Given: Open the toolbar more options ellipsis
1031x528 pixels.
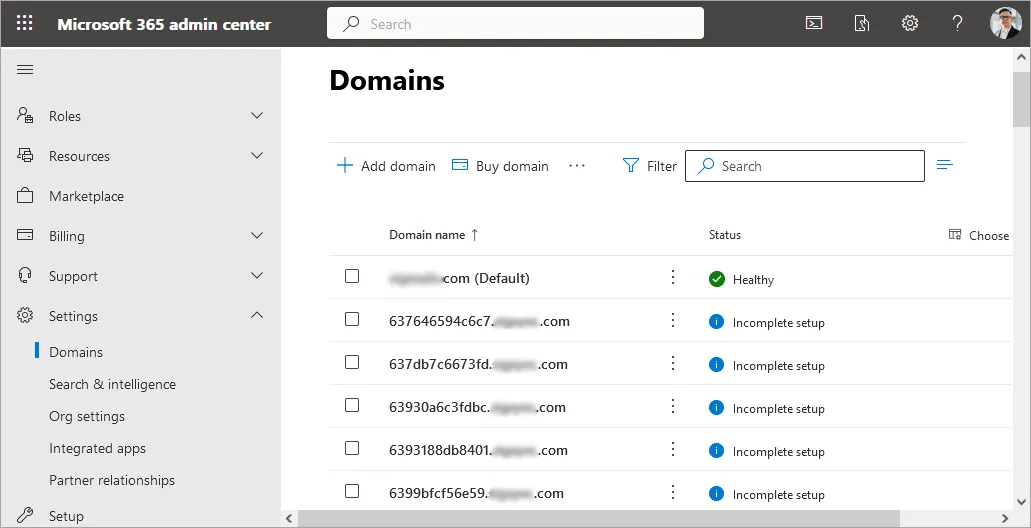Looking at the screenshot, I should click(x=577, y=166).
